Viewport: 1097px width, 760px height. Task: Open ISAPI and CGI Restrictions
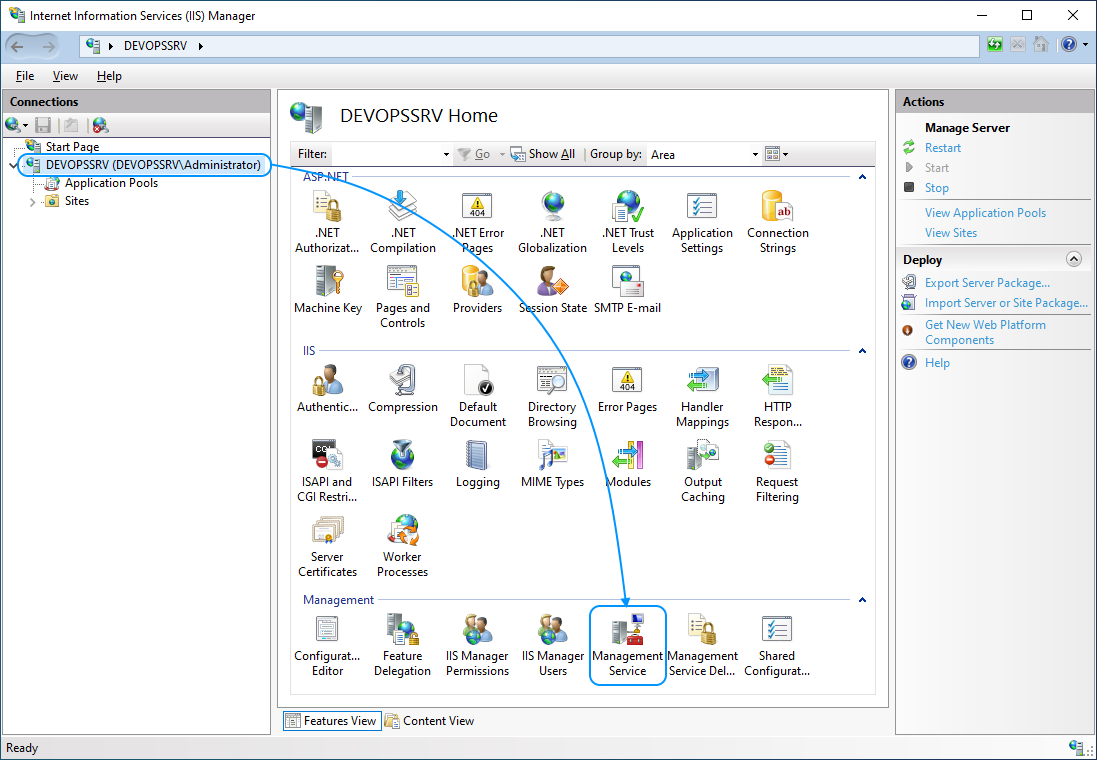327,471
